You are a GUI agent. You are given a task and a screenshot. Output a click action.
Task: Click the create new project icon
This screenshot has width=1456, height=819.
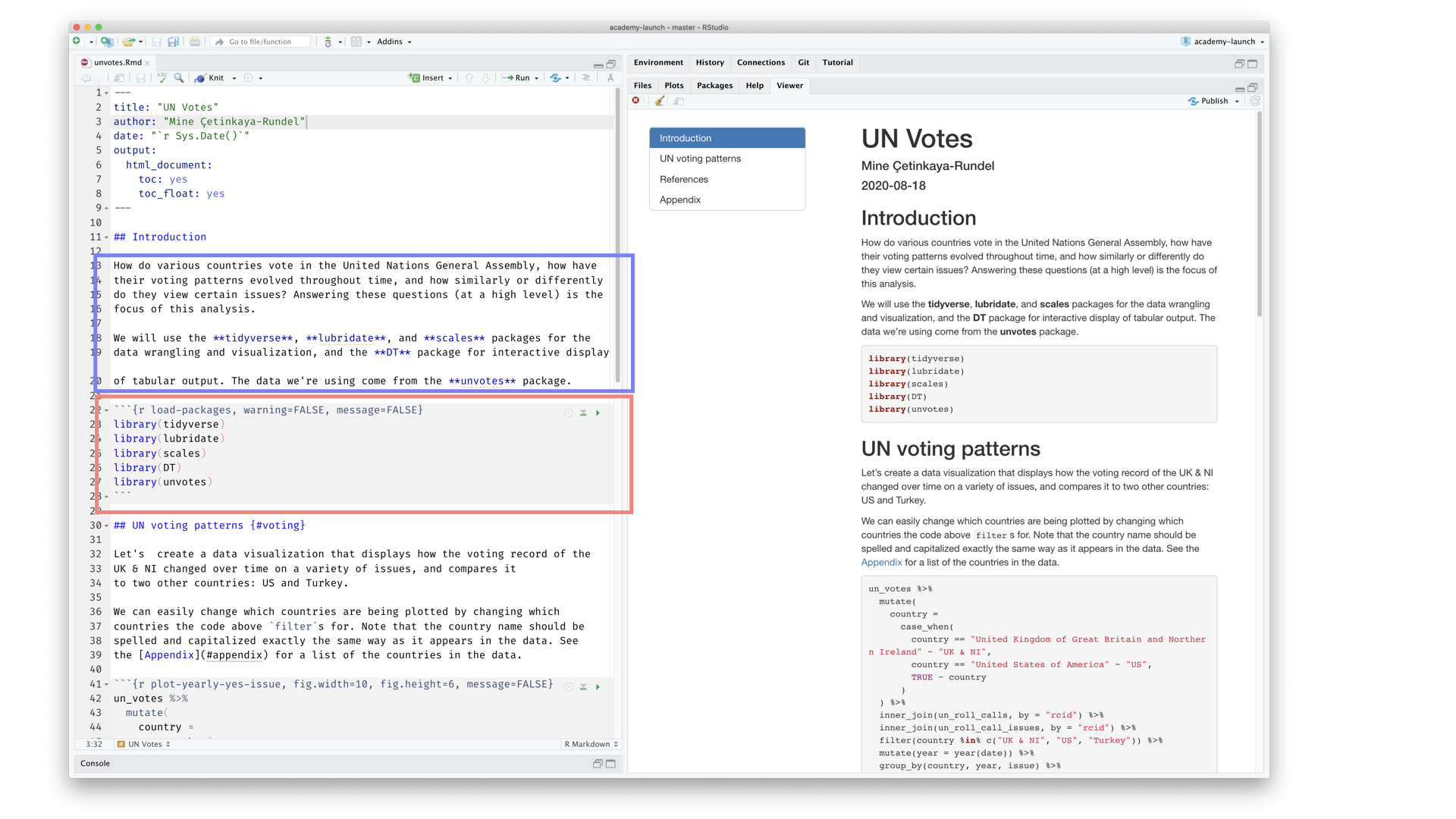[x=107, y=42]
